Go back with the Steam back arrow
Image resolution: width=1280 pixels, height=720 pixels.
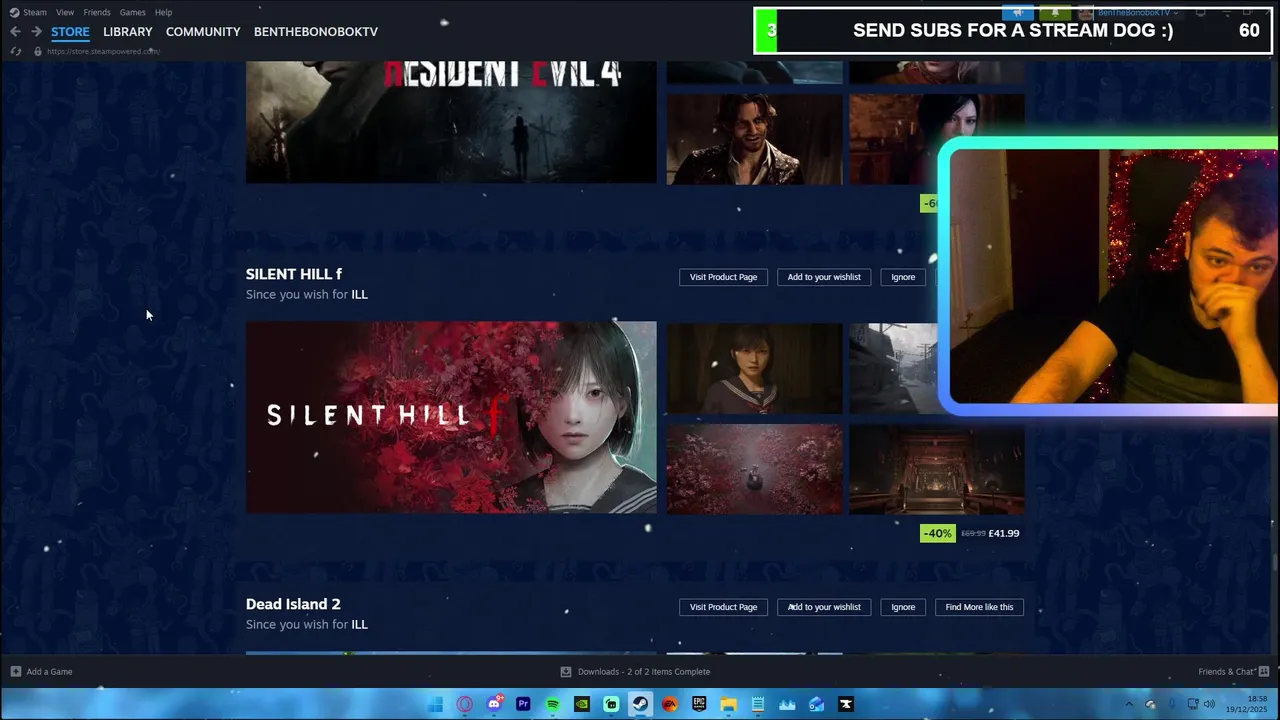coord(15,32)
